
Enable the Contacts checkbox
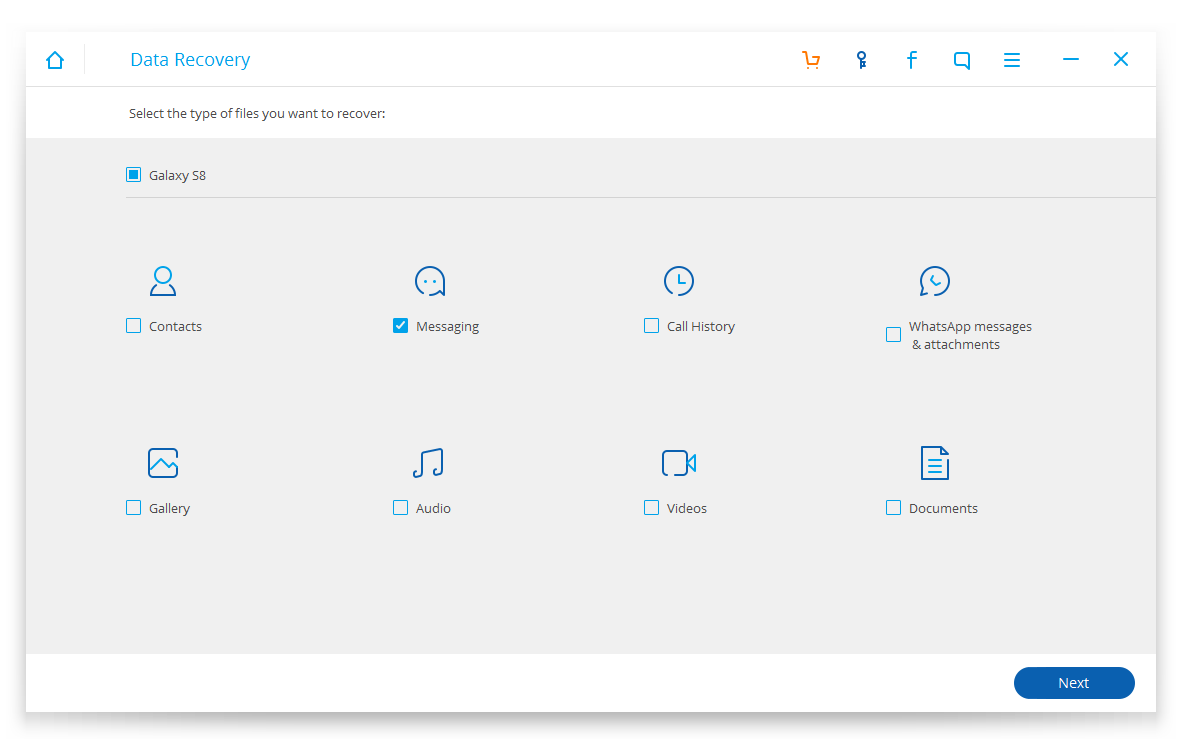(133, 326)
